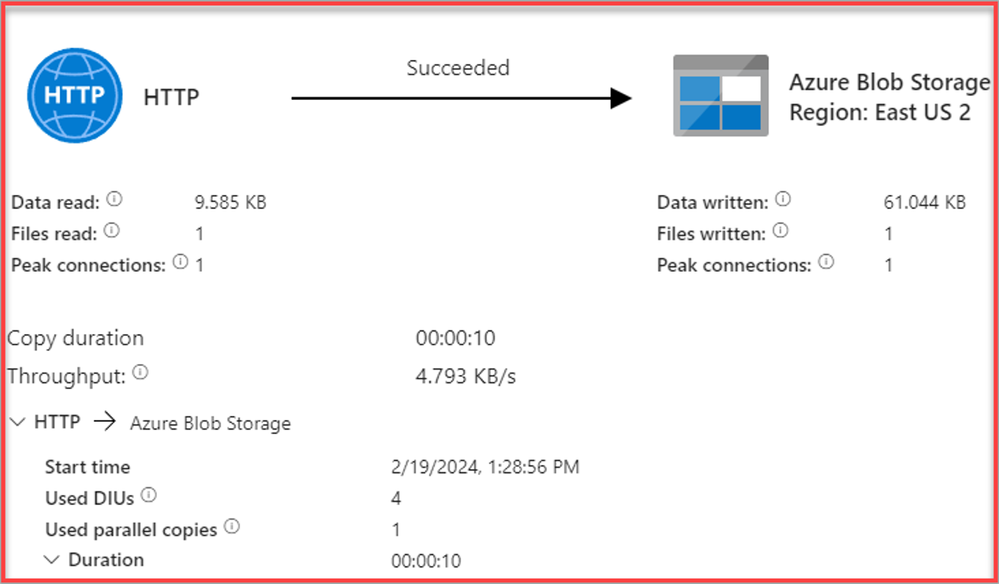Click the Succeeded status label
The image size is (999, 584).
pyautogui.click(x=458, y=68)
